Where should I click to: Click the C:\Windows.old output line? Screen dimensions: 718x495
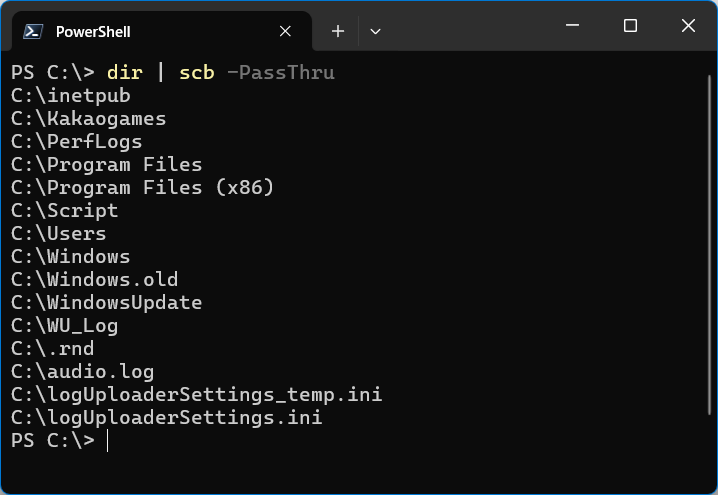[x=95, y=279]
